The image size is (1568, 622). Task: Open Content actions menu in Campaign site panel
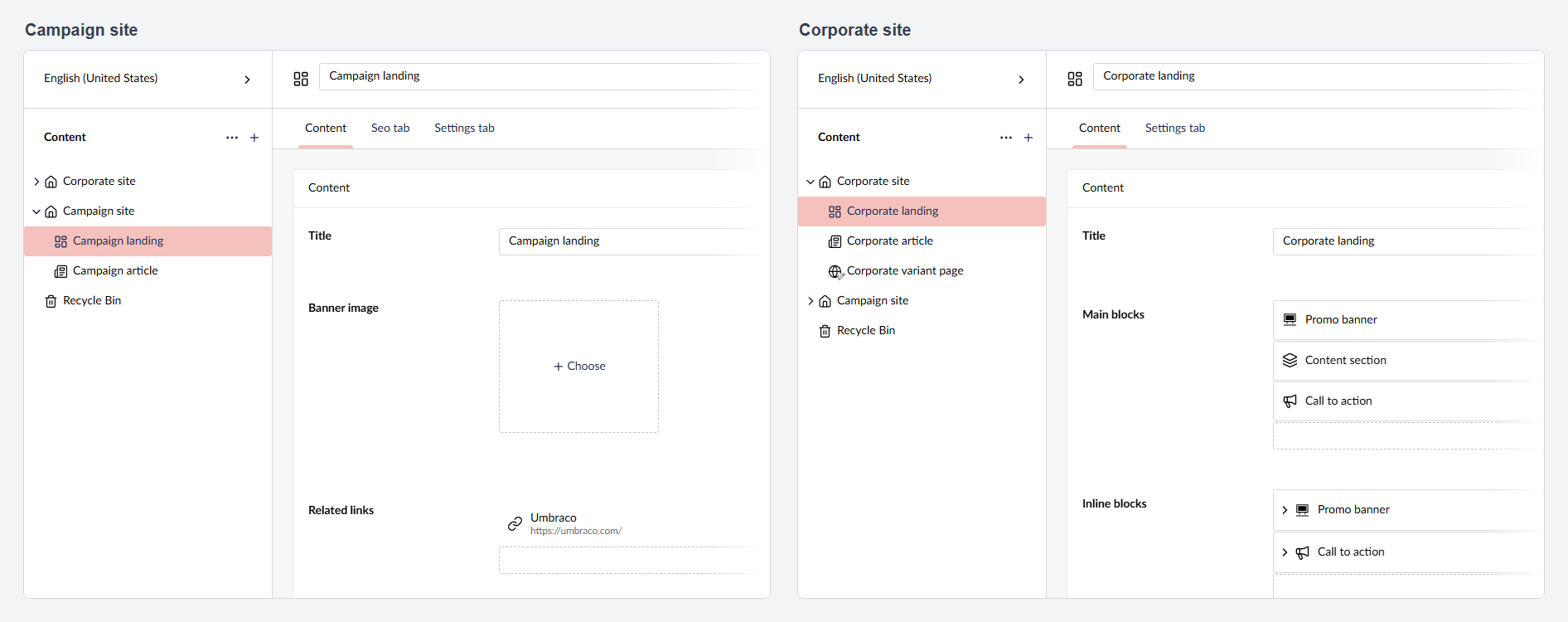[x=232, y=138]
